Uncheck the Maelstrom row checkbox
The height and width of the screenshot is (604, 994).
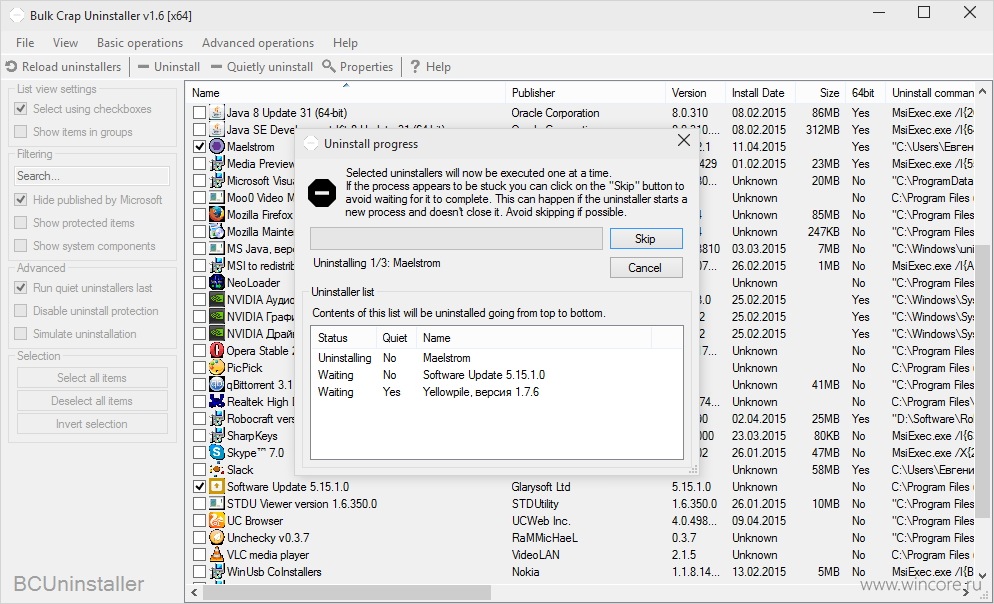pos(200,146)
